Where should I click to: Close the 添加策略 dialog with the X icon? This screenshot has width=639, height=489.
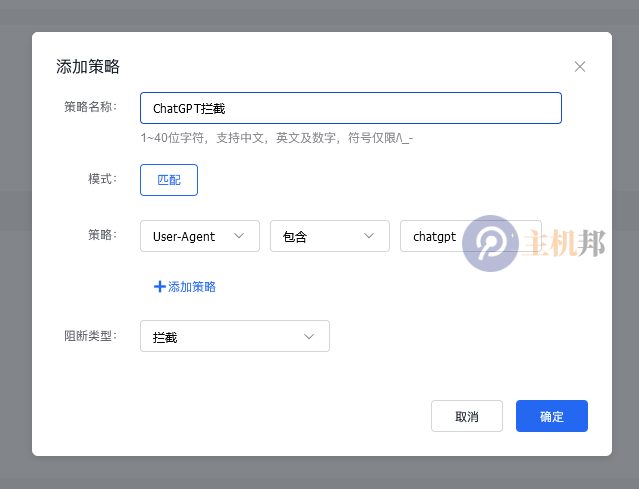580,66
